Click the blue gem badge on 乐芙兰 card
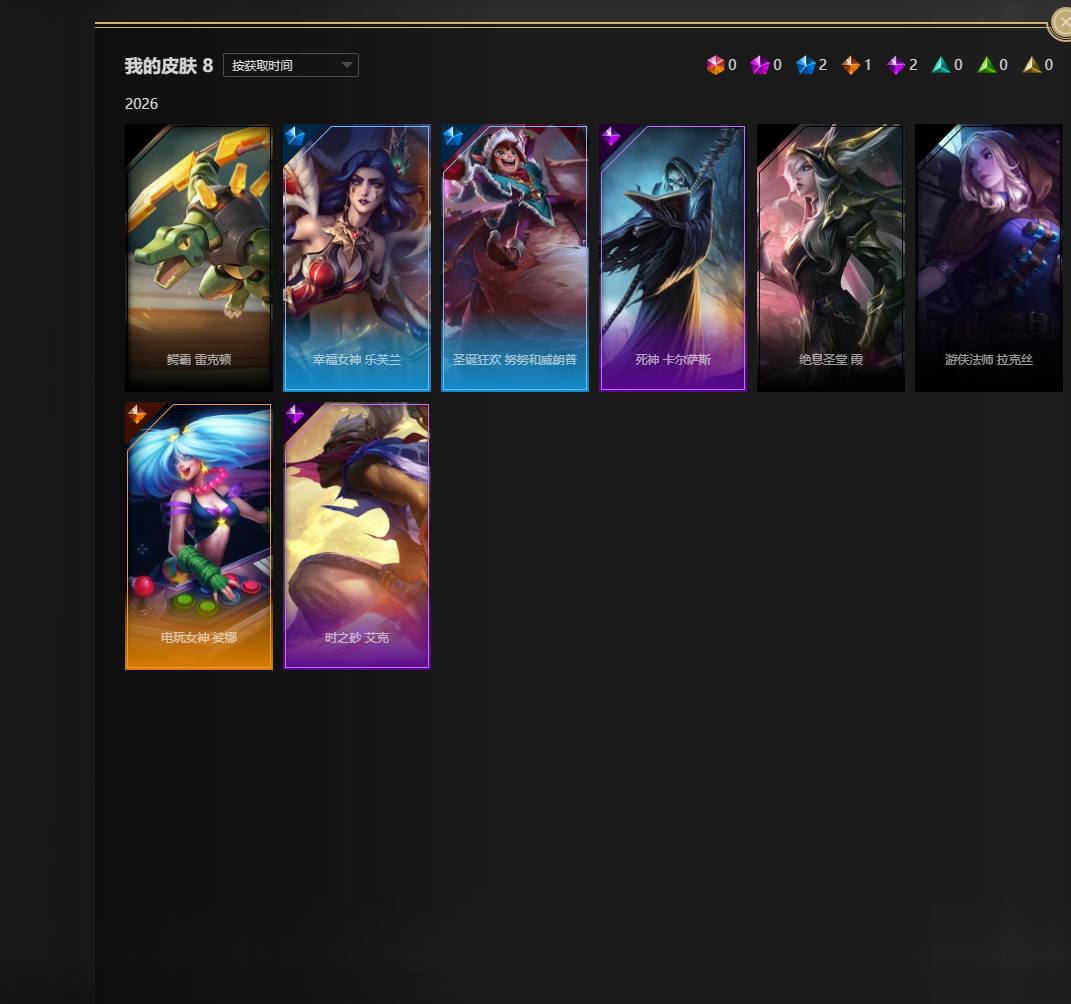 [x=294, y=136]
